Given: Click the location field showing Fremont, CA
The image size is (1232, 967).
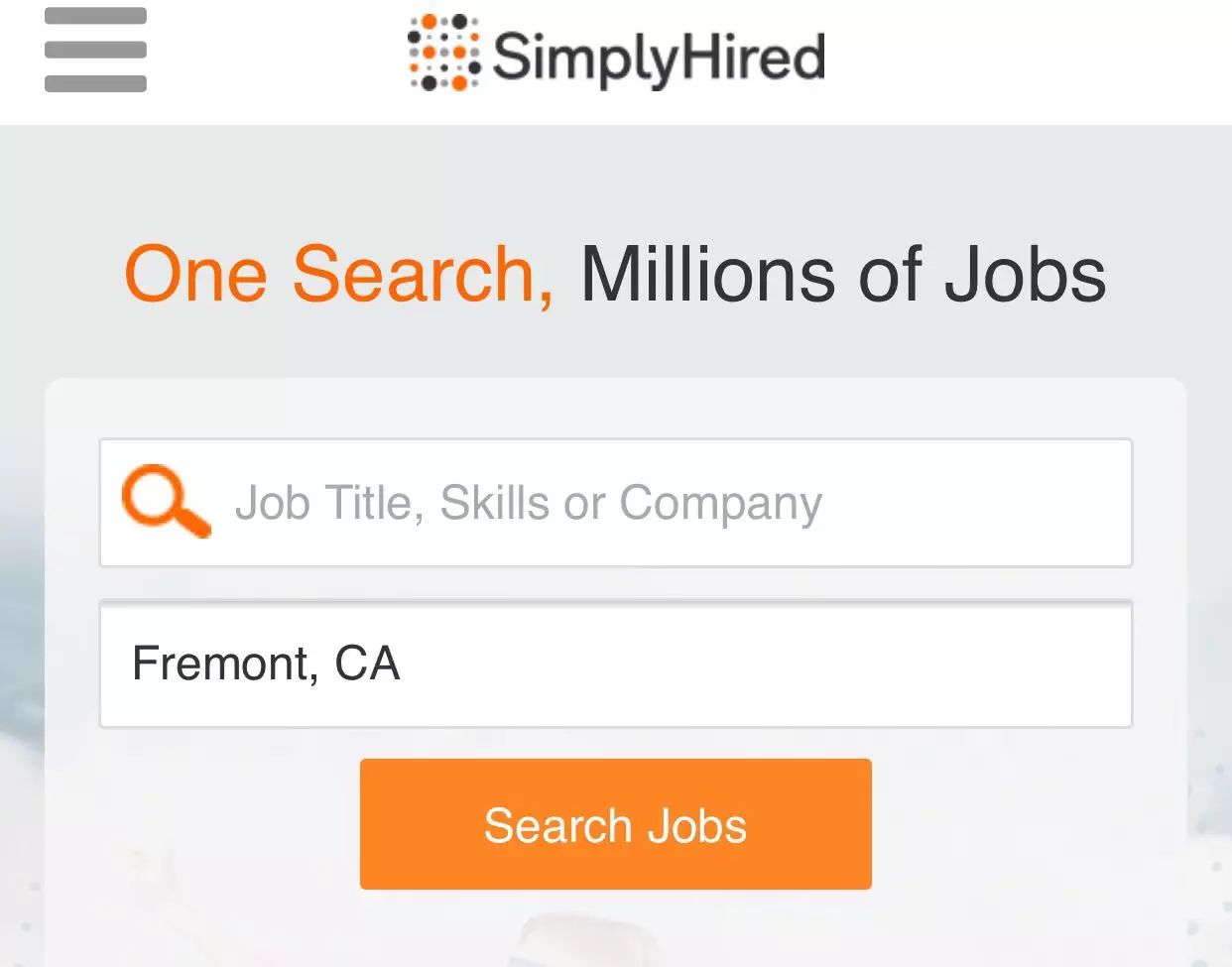Looking at the screenshot, I should point(615,664).
